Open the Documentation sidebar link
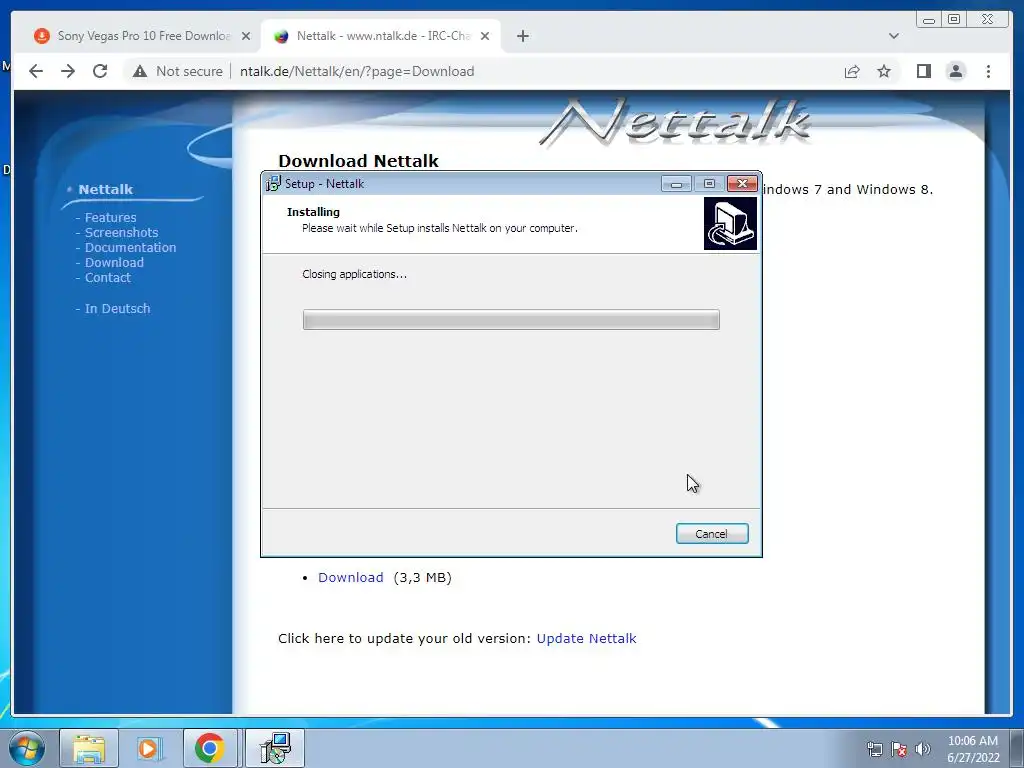This screenshot has width=1024, height=768. point(130,248)
